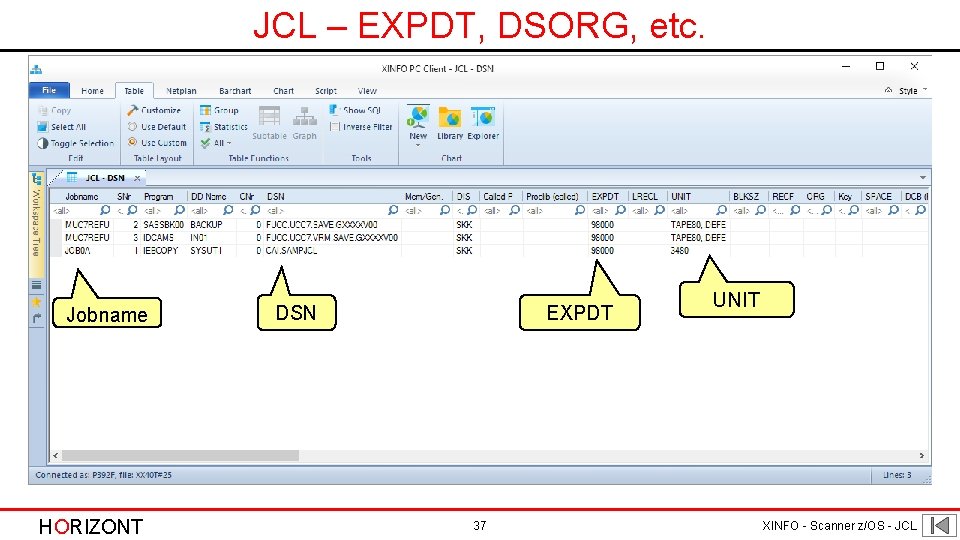The image size is (960, 540).
Task: Click the horizontal scrollbar thumb
Action: pos(180,456)
